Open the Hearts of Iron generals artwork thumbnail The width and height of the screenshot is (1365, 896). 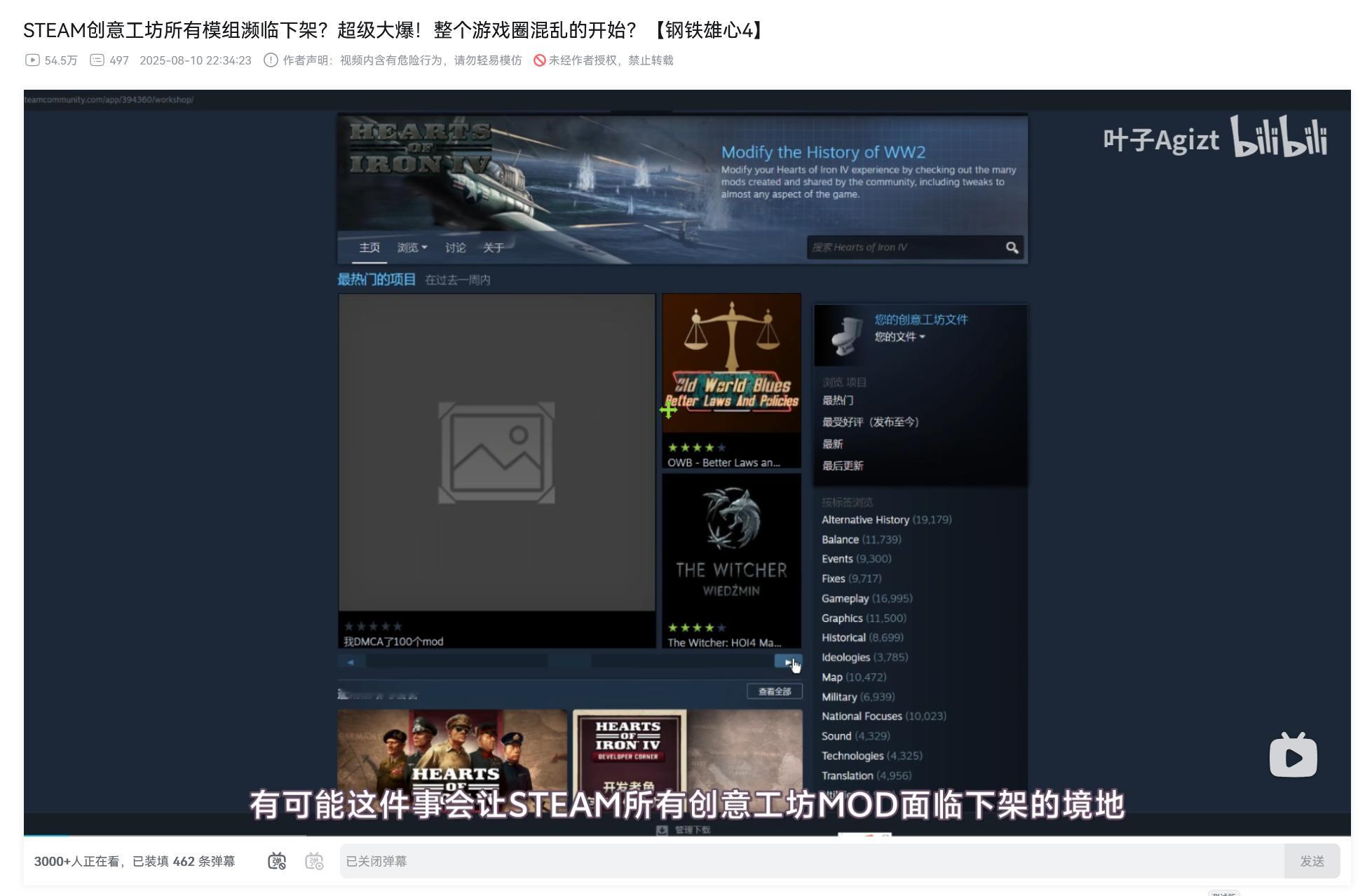pos(452,761)
